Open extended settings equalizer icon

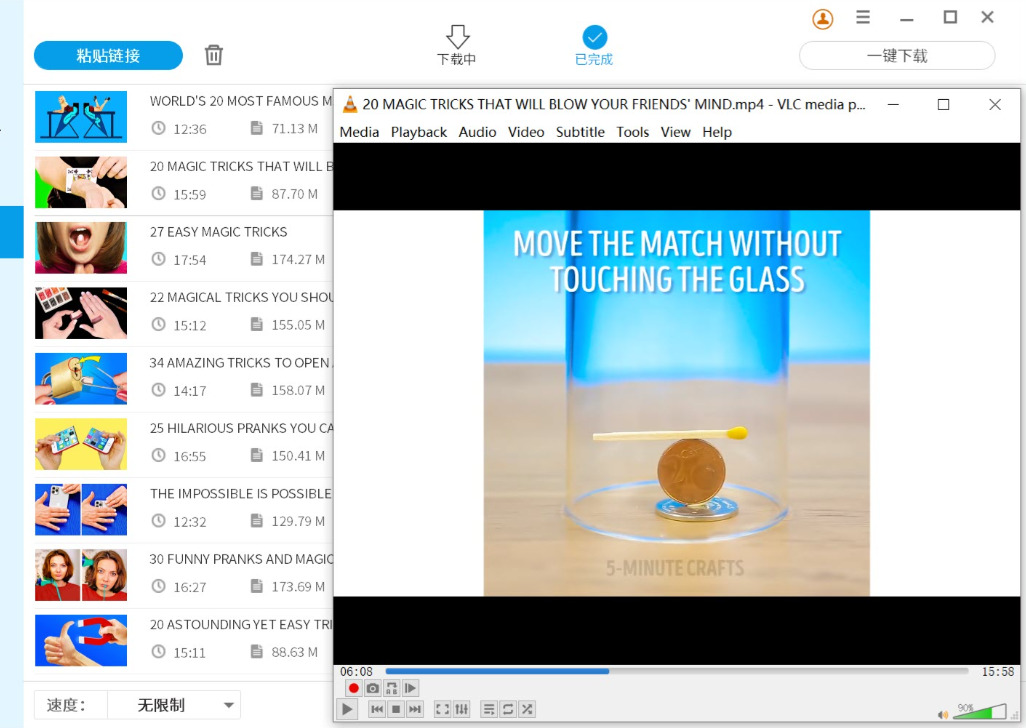tap(461, 709)
